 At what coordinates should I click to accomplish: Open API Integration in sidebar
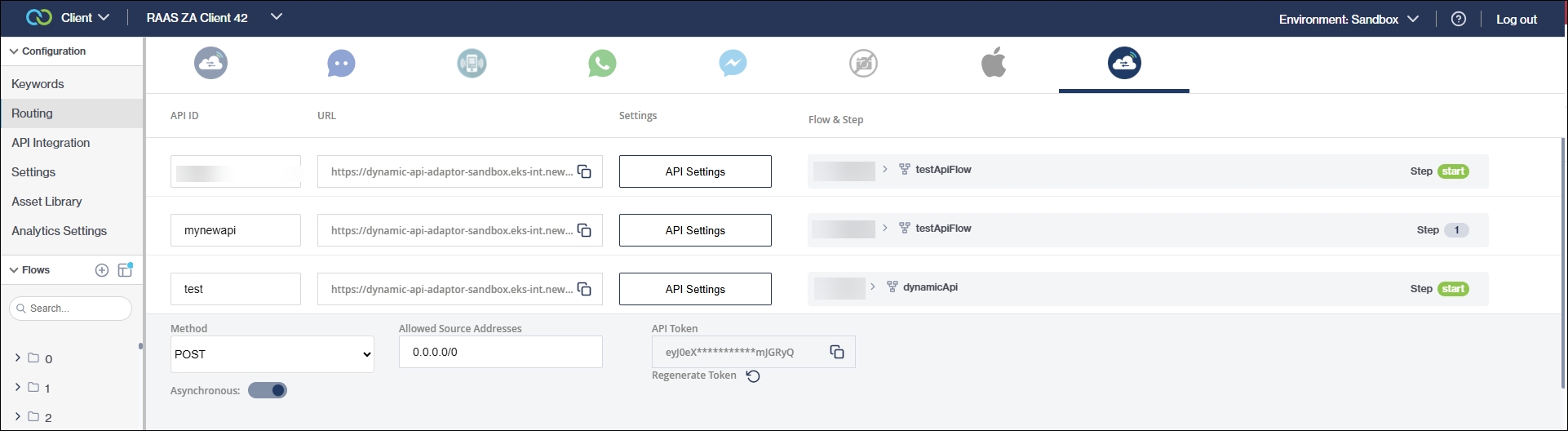pyautogui.click(x=51, y=143)
